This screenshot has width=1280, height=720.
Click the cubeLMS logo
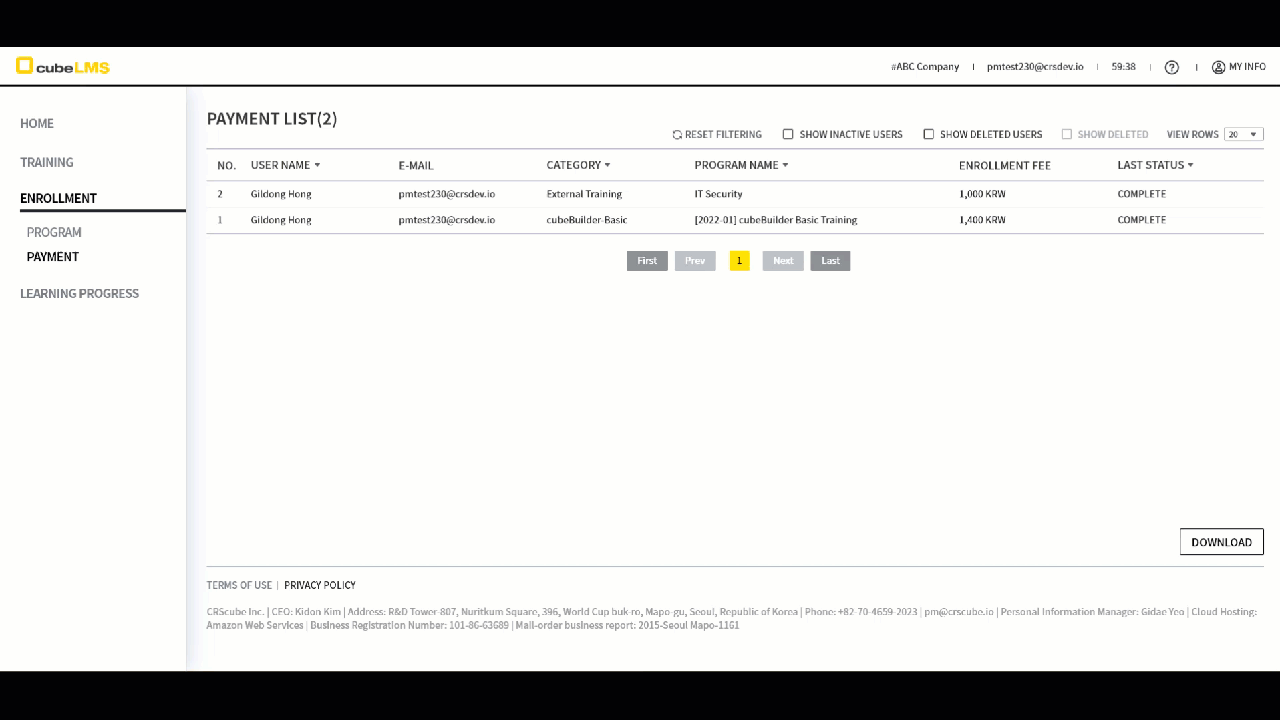[62, 67]
